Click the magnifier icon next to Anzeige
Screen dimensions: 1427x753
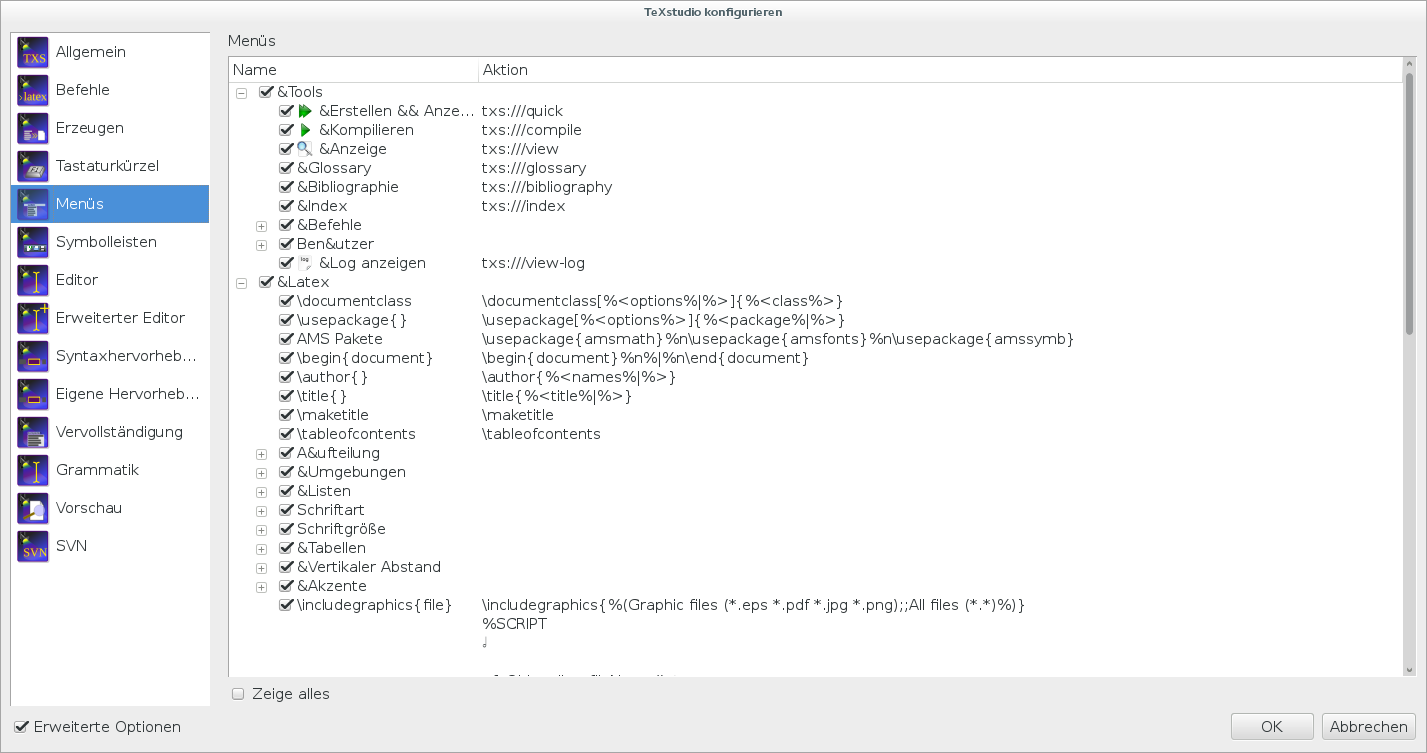[x=305, y=149]
